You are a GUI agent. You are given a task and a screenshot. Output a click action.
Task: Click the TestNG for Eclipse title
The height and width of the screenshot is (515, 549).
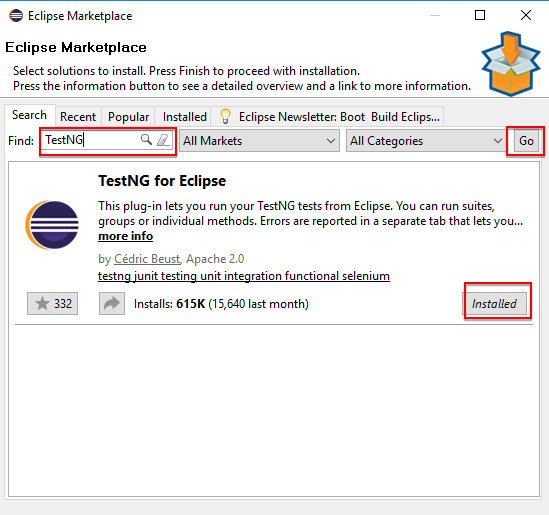pyautogui.click(x=162, y=181)
